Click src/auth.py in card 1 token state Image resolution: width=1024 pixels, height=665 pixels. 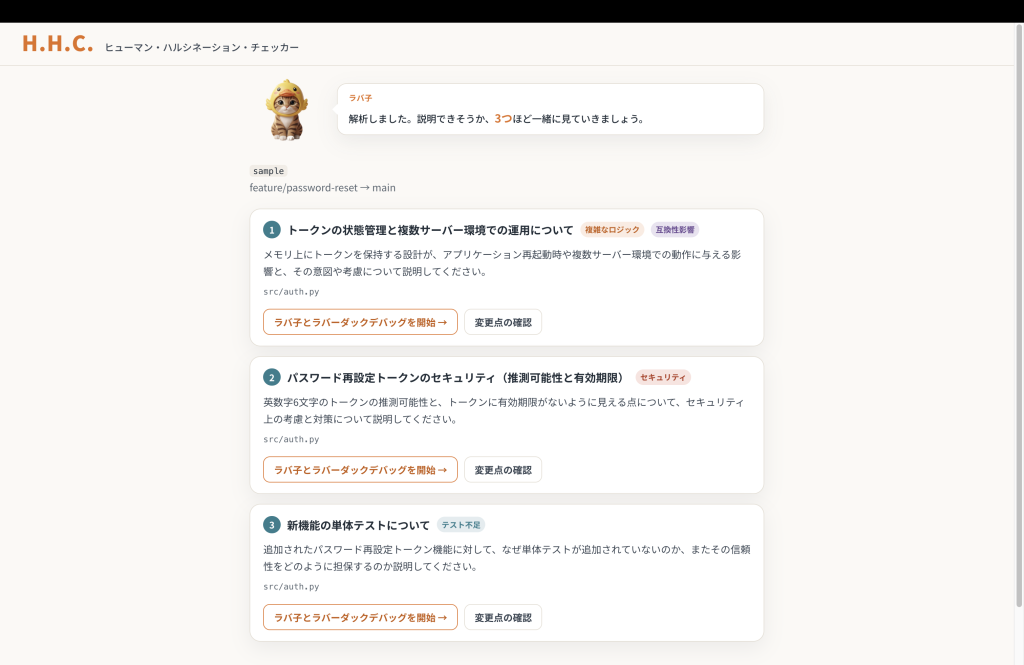point(291,292)
